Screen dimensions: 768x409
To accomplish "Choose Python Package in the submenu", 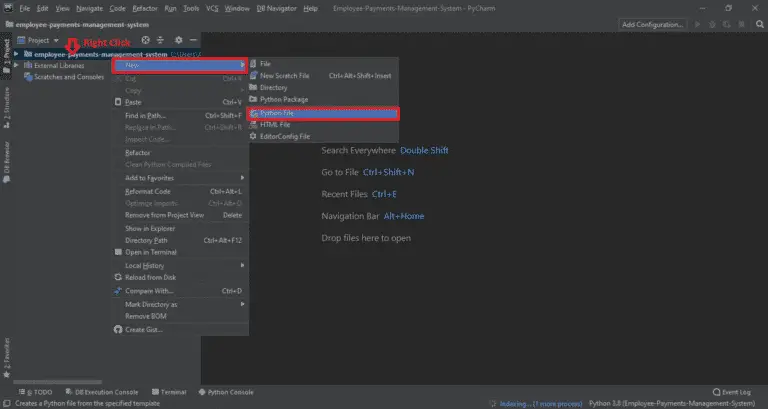I will [x=323, y=99].
